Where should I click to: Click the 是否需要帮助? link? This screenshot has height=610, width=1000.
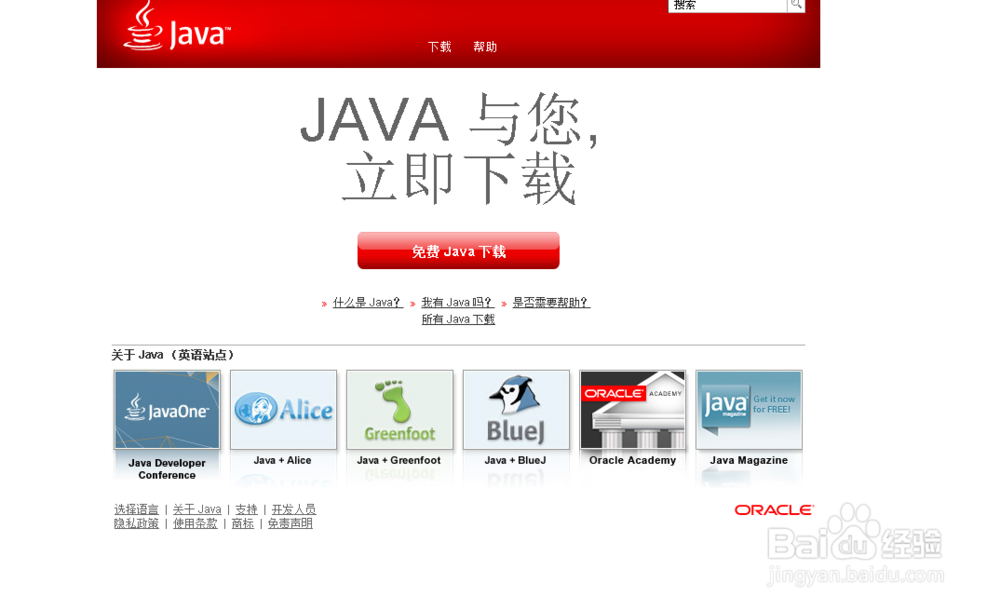(x=551, y=301)
